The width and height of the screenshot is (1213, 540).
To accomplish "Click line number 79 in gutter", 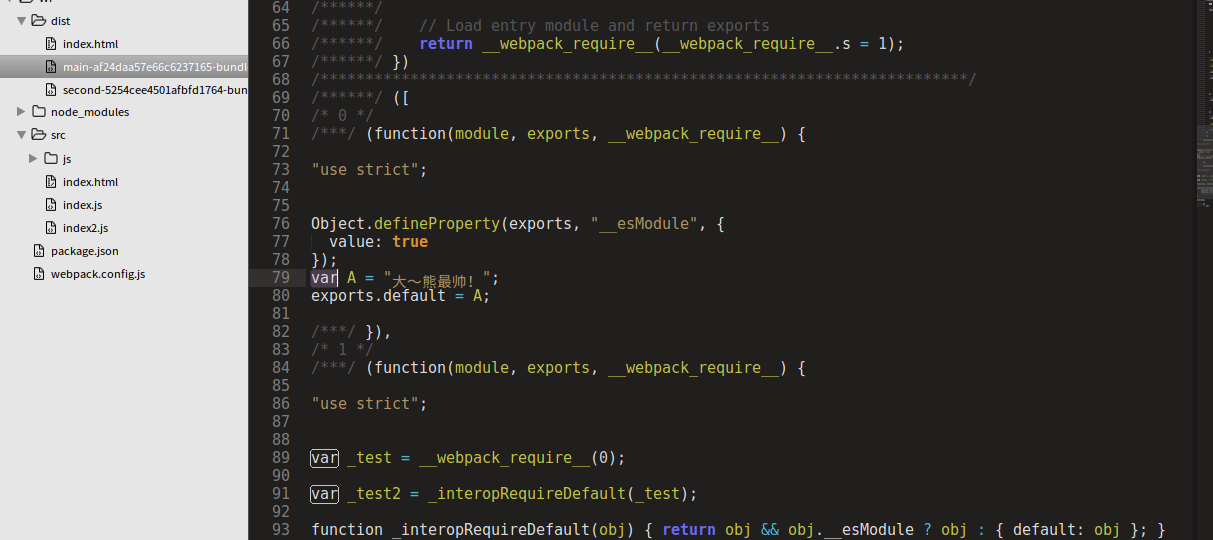I will [280, 278].
